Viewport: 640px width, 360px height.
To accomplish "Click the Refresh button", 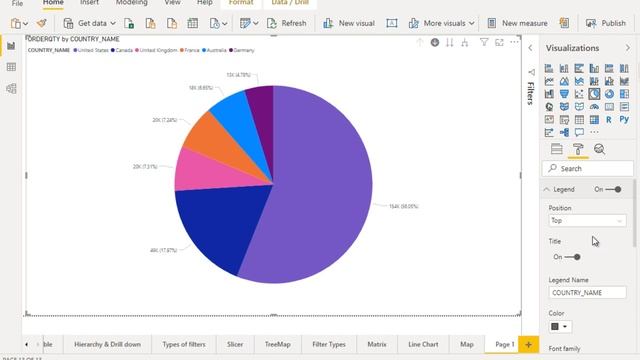I will click(x=287, y=23).
